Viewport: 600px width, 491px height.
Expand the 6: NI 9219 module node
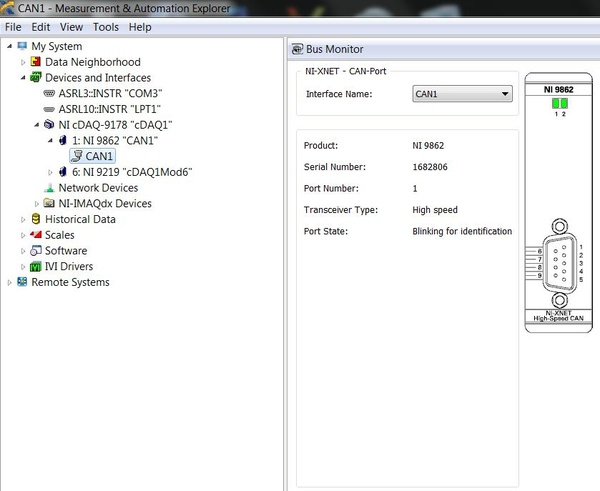point(50,172)
